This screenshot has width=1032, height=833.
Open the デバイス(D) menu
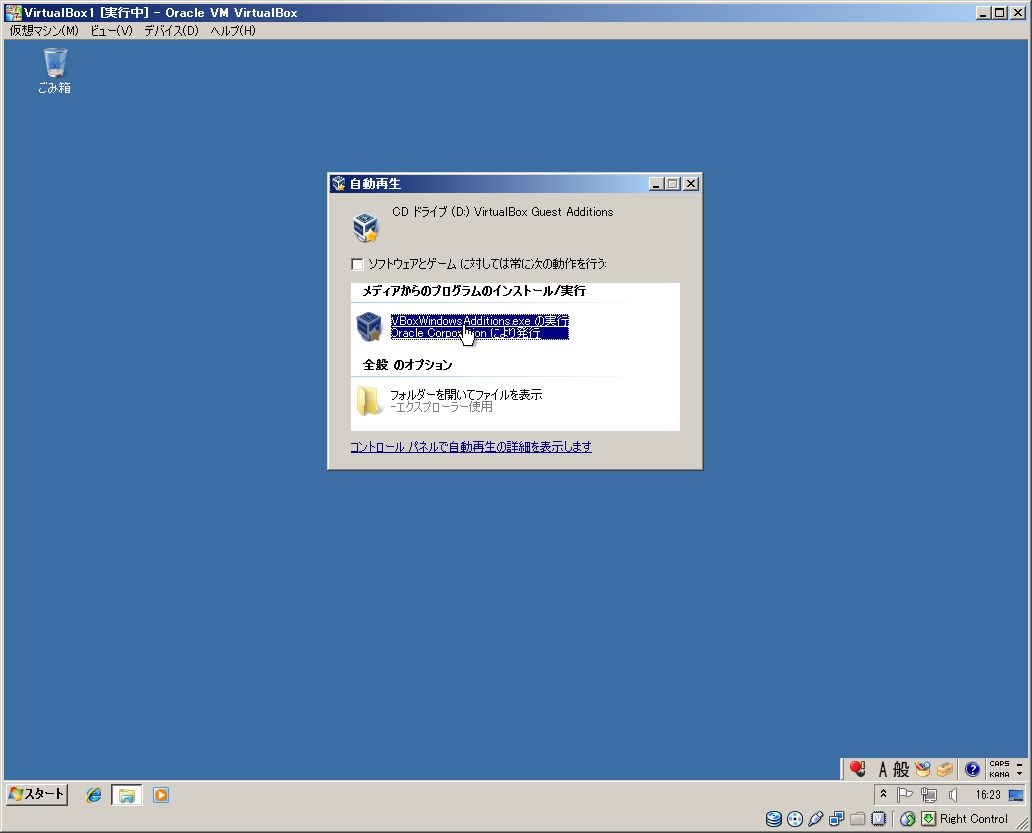pos(171,31)
